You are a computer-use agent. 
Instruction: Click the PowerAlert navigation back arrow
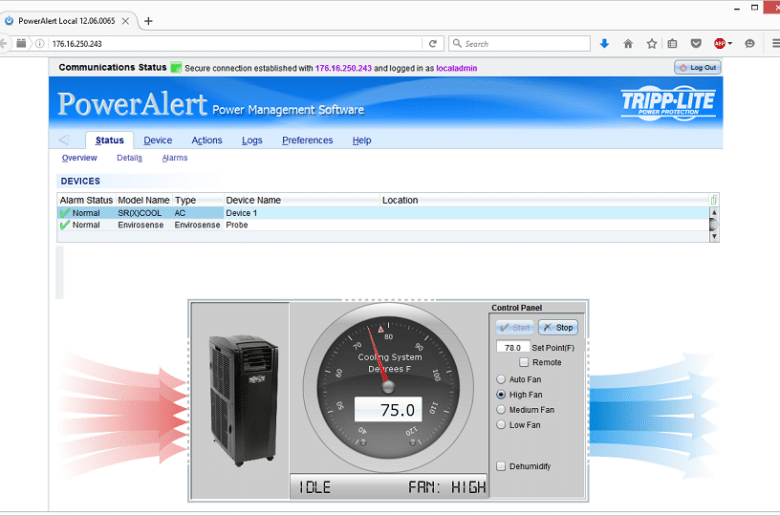coord(64,140)
